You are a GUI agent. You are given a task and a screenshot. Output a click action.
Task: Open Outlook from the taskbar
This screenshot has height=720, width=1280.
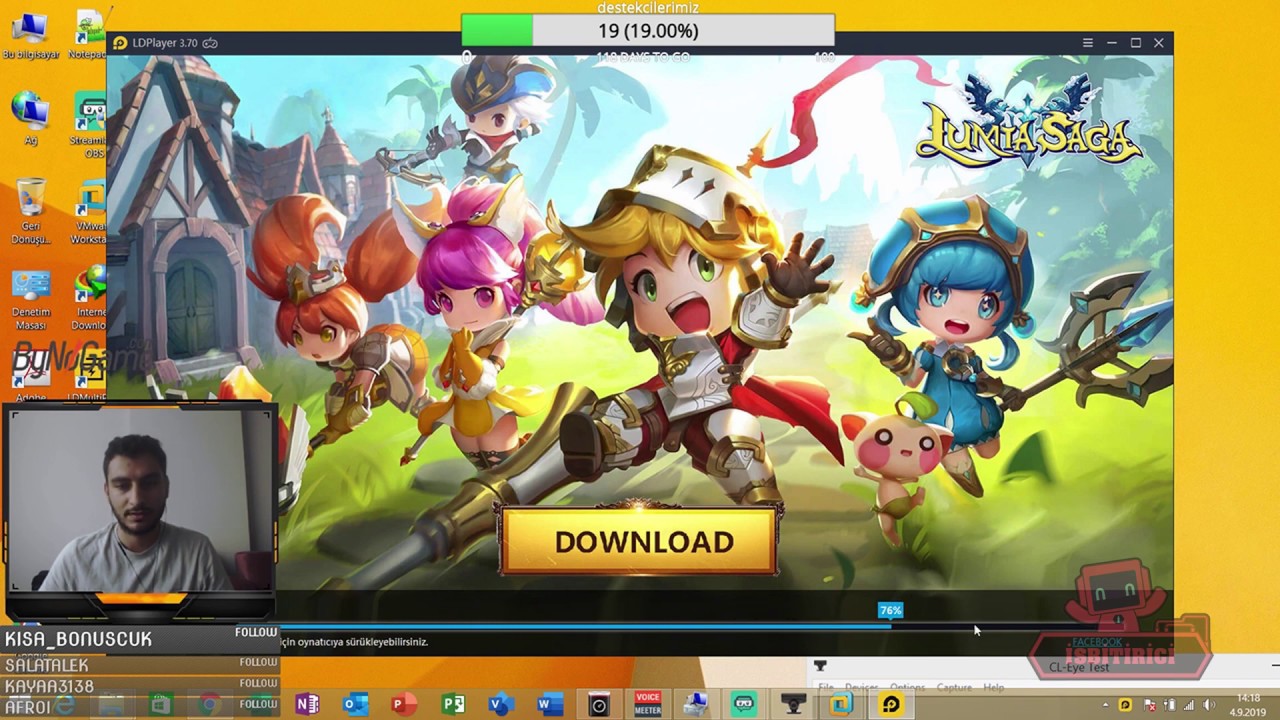(355, 704)
